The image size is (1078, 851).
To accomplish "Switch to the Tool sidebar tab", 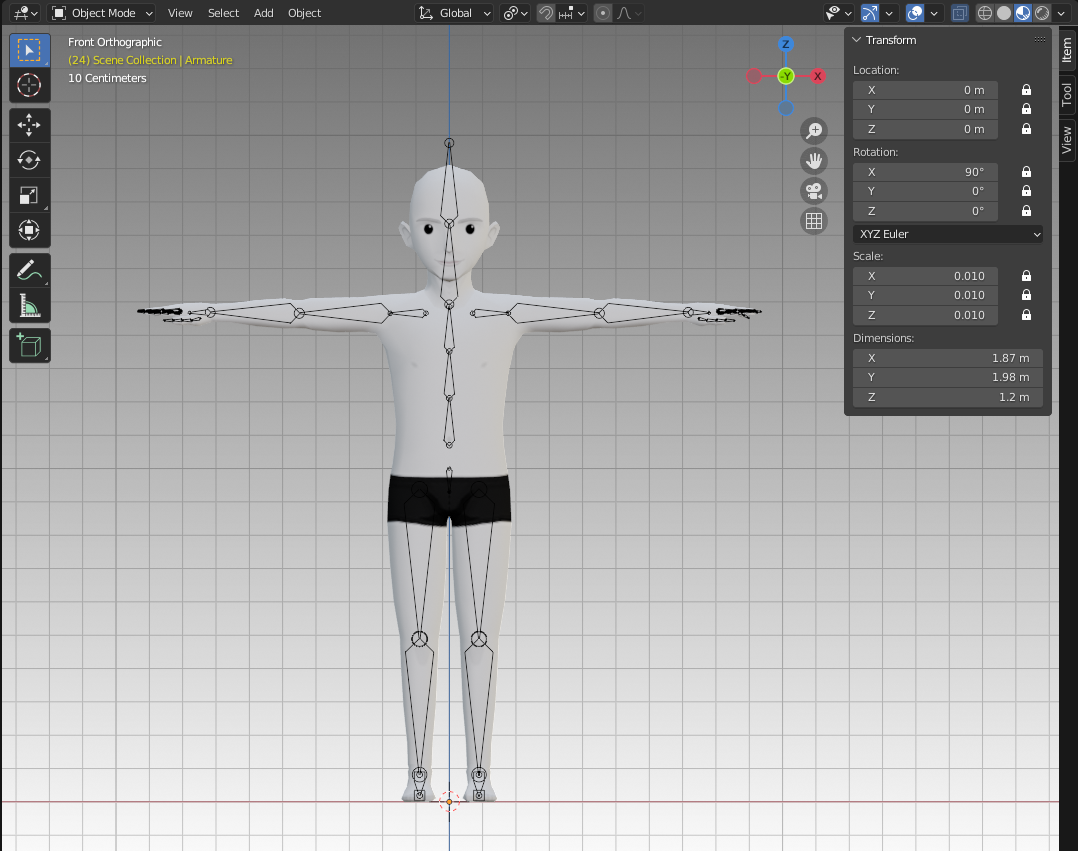I will pos(1066,95).
